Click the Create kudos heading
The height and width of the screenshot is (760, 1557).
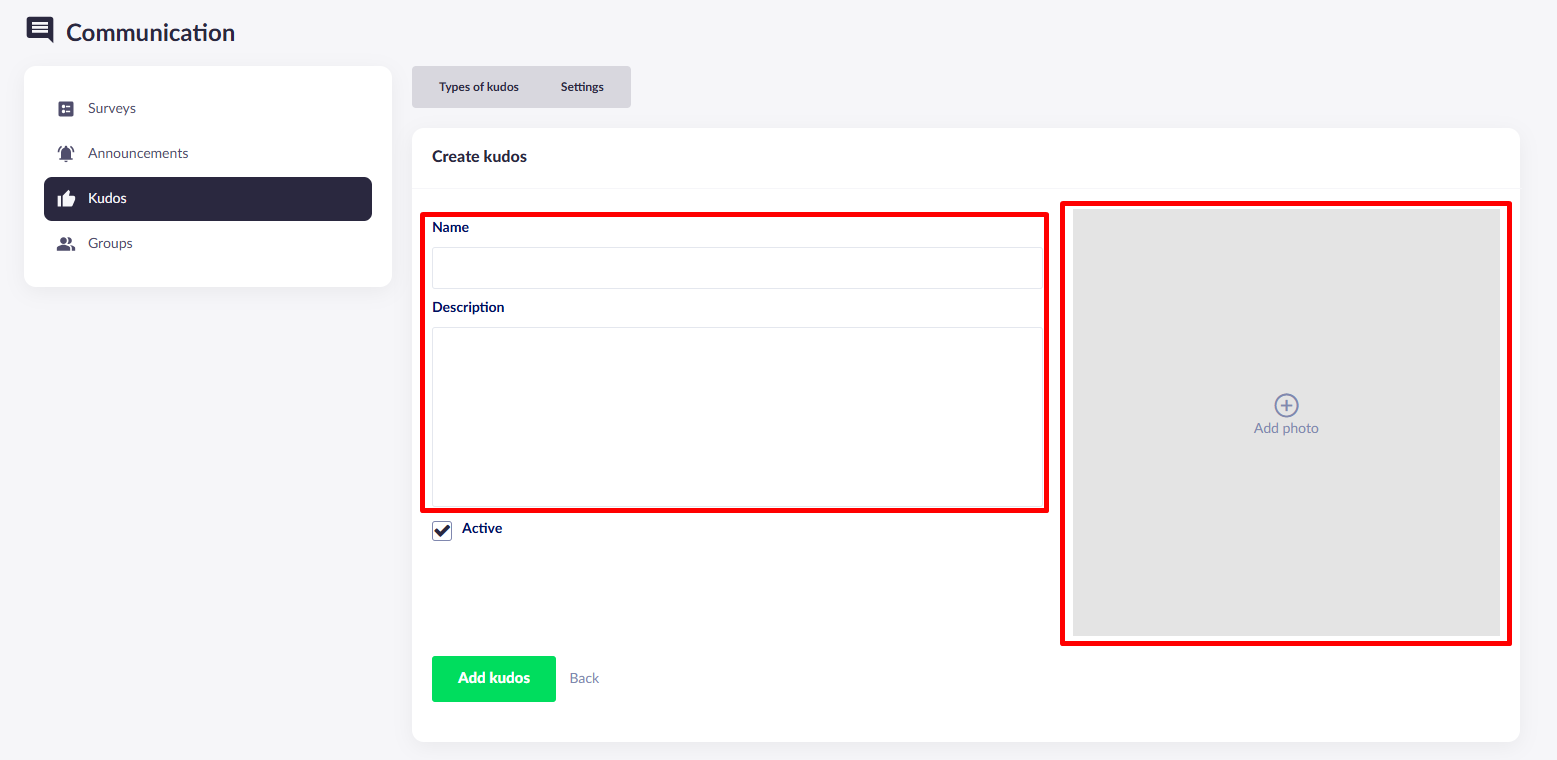coord(479,156)
